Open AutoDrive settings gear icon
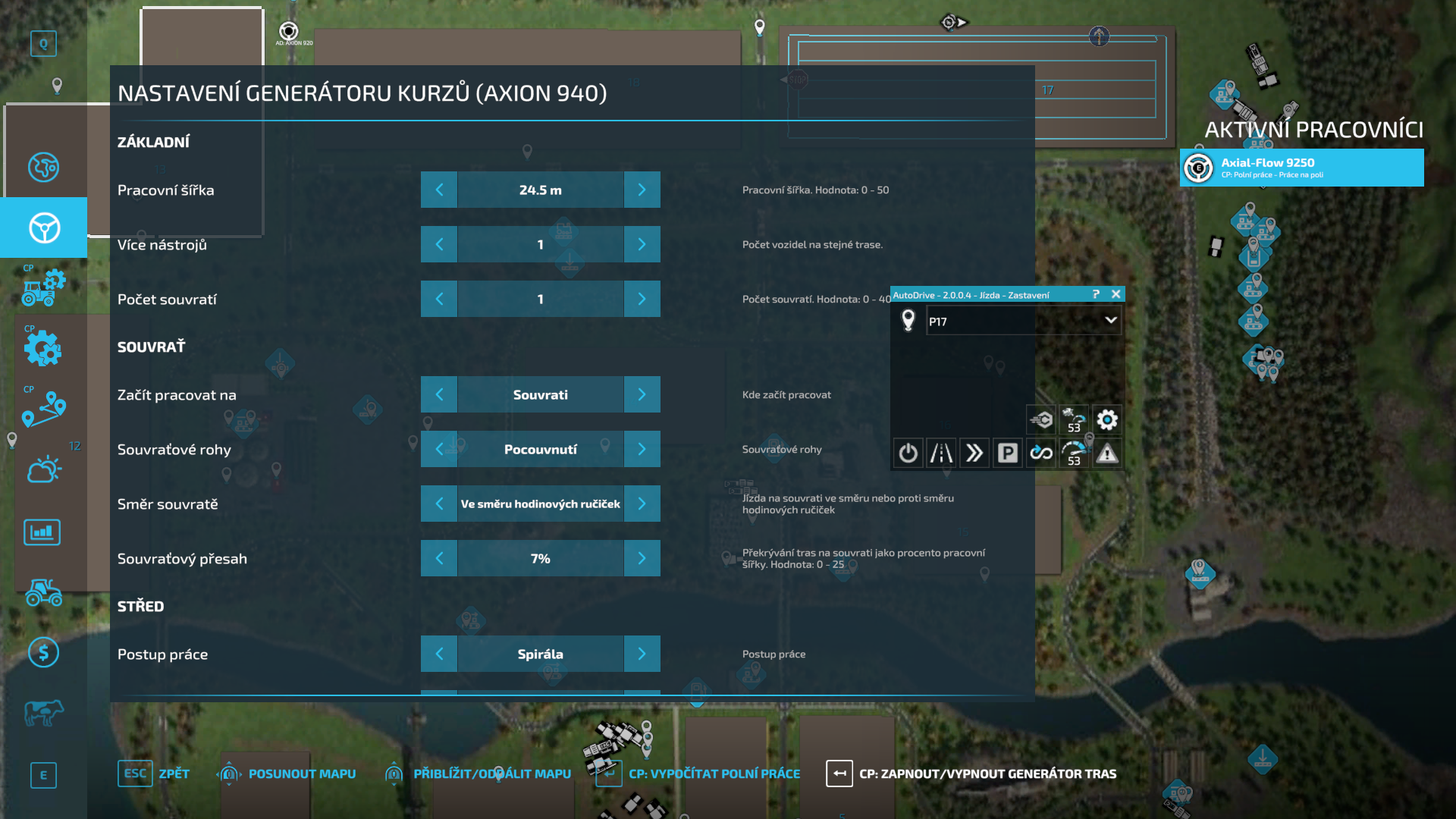The image size is (1456, 819). click(x=1107, y=419)
